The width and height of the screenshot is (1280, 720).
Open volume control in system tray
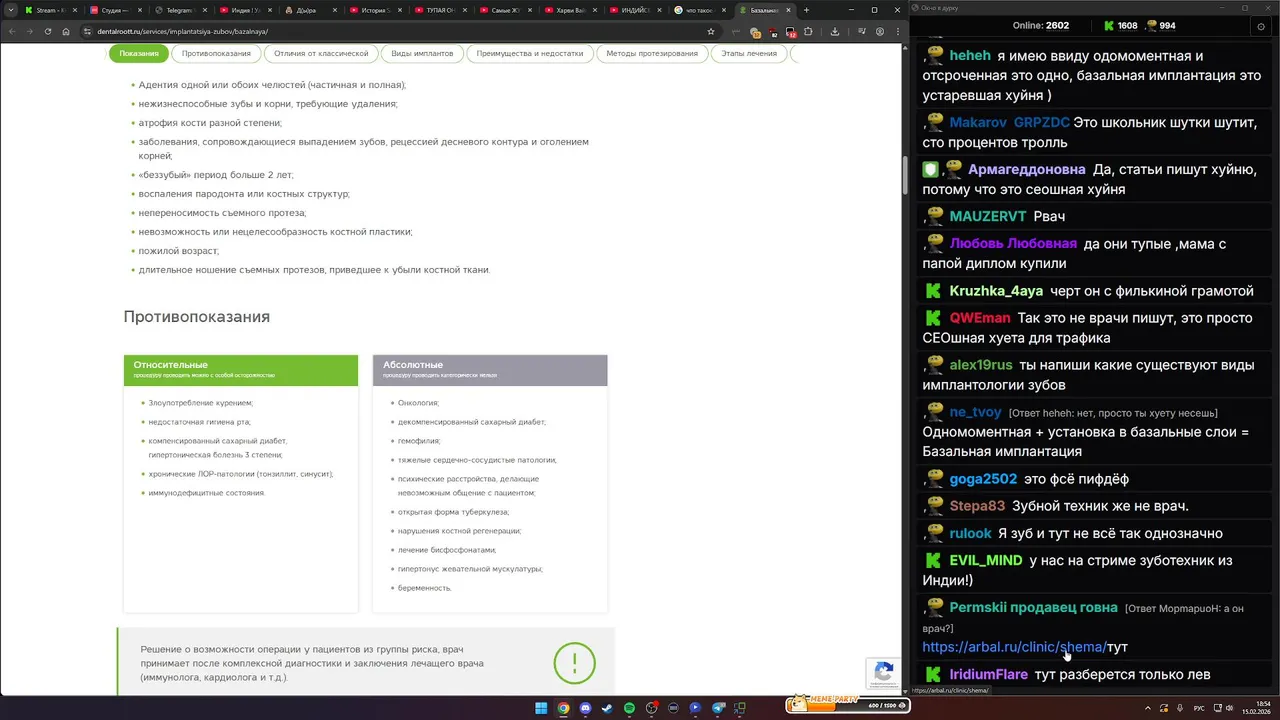tap(1231, 708)
